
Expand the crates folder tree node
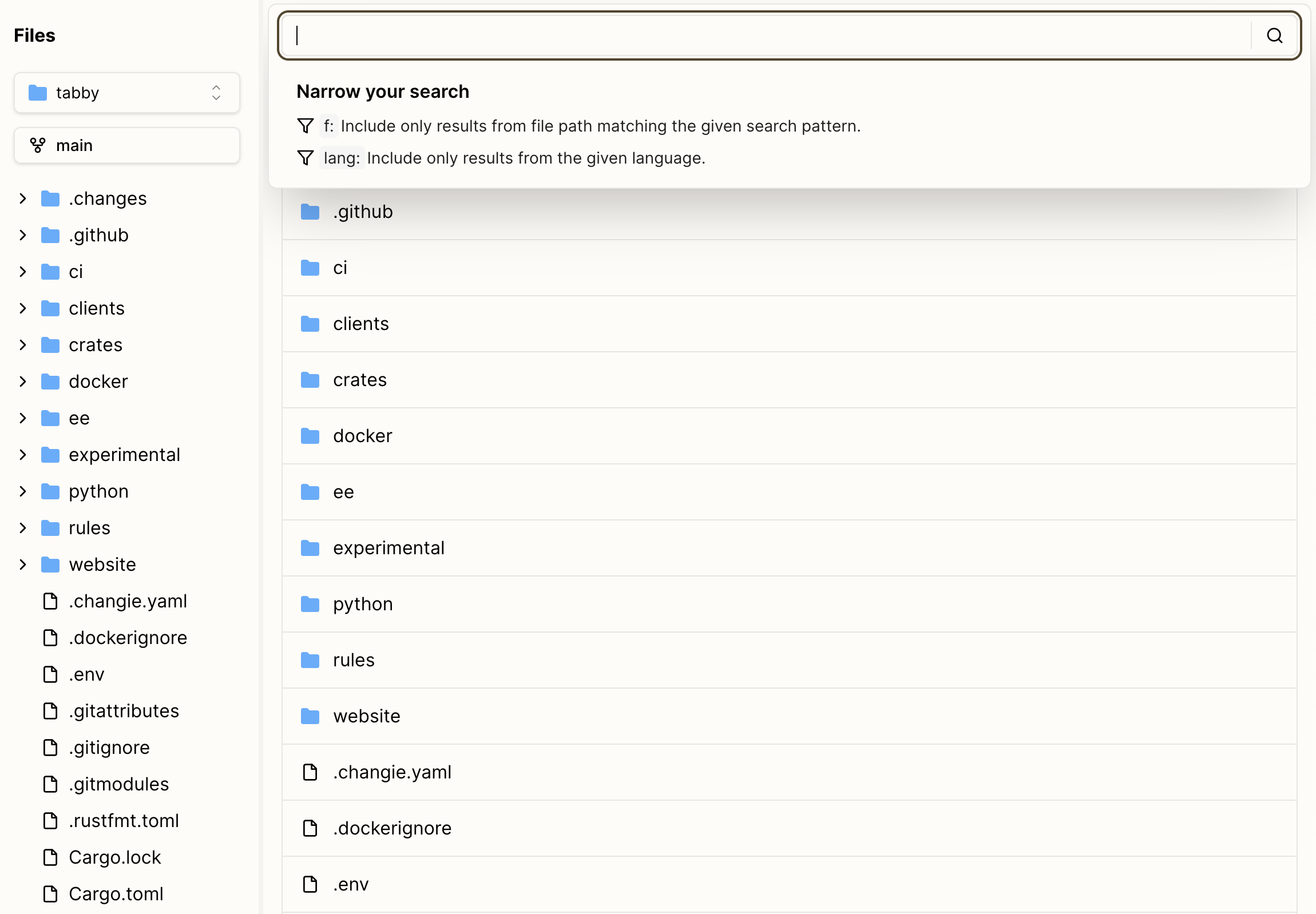point(23,345)
